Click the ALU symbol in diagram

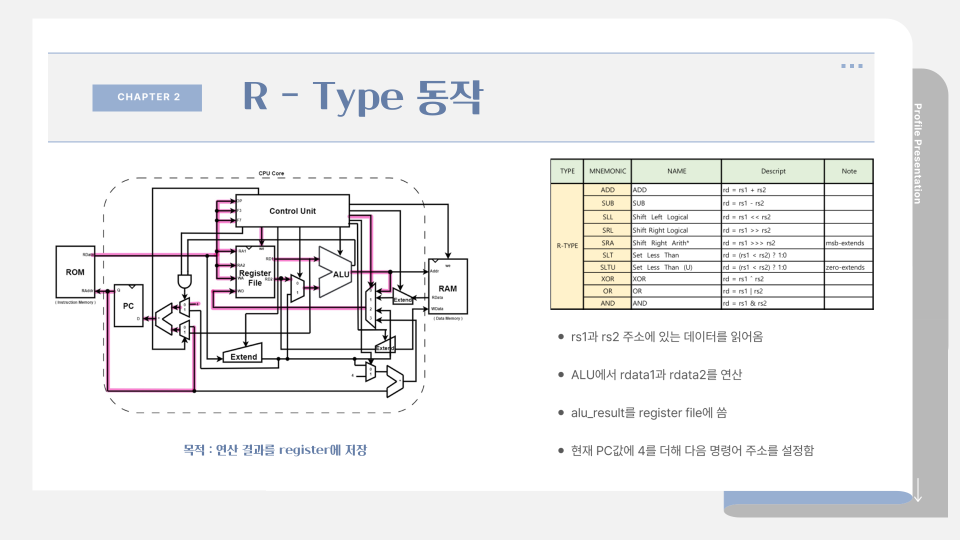coord(335,273)
